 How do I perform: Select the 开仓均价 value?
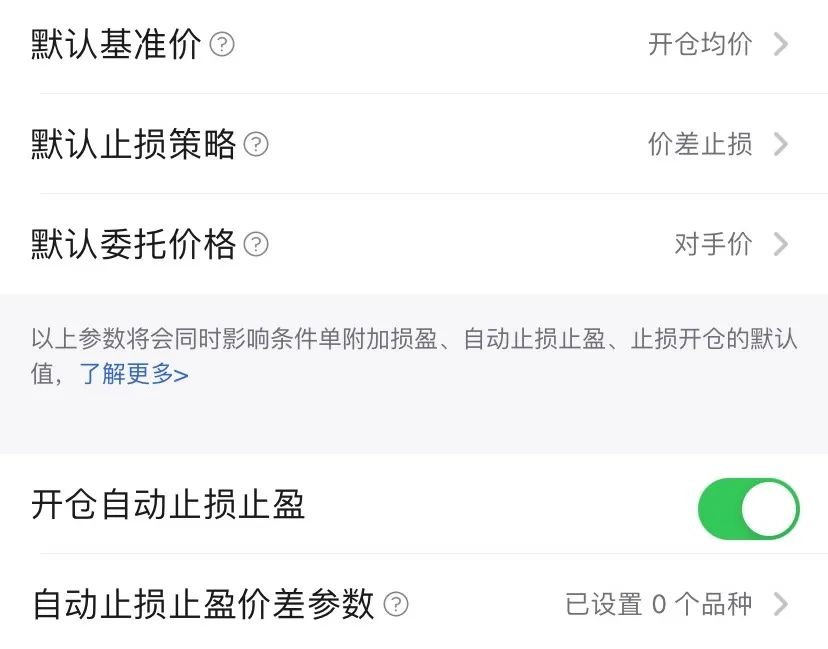(700, 45)
